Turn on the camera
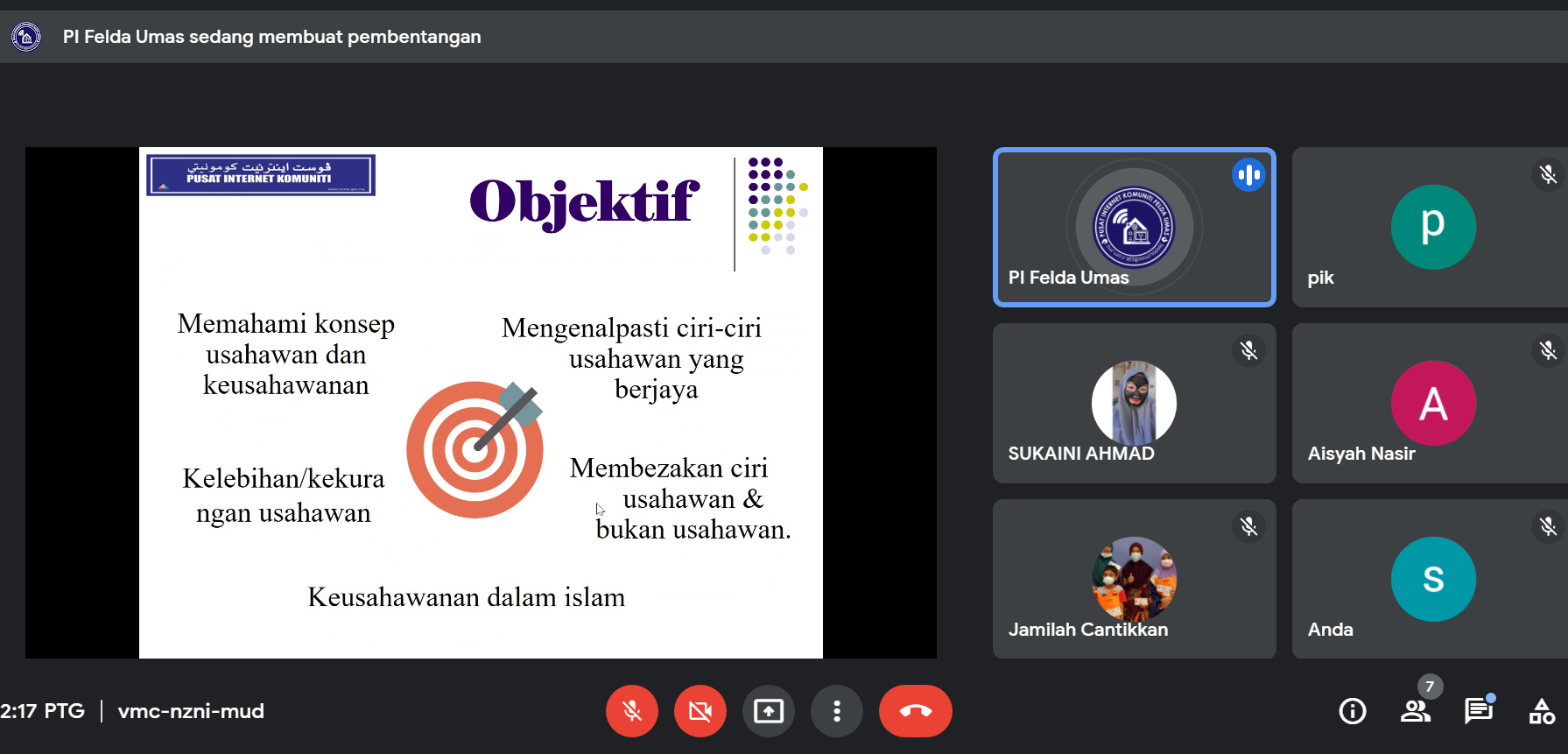1568x754 pixels. pyautogui.click(x=700, y=711)
